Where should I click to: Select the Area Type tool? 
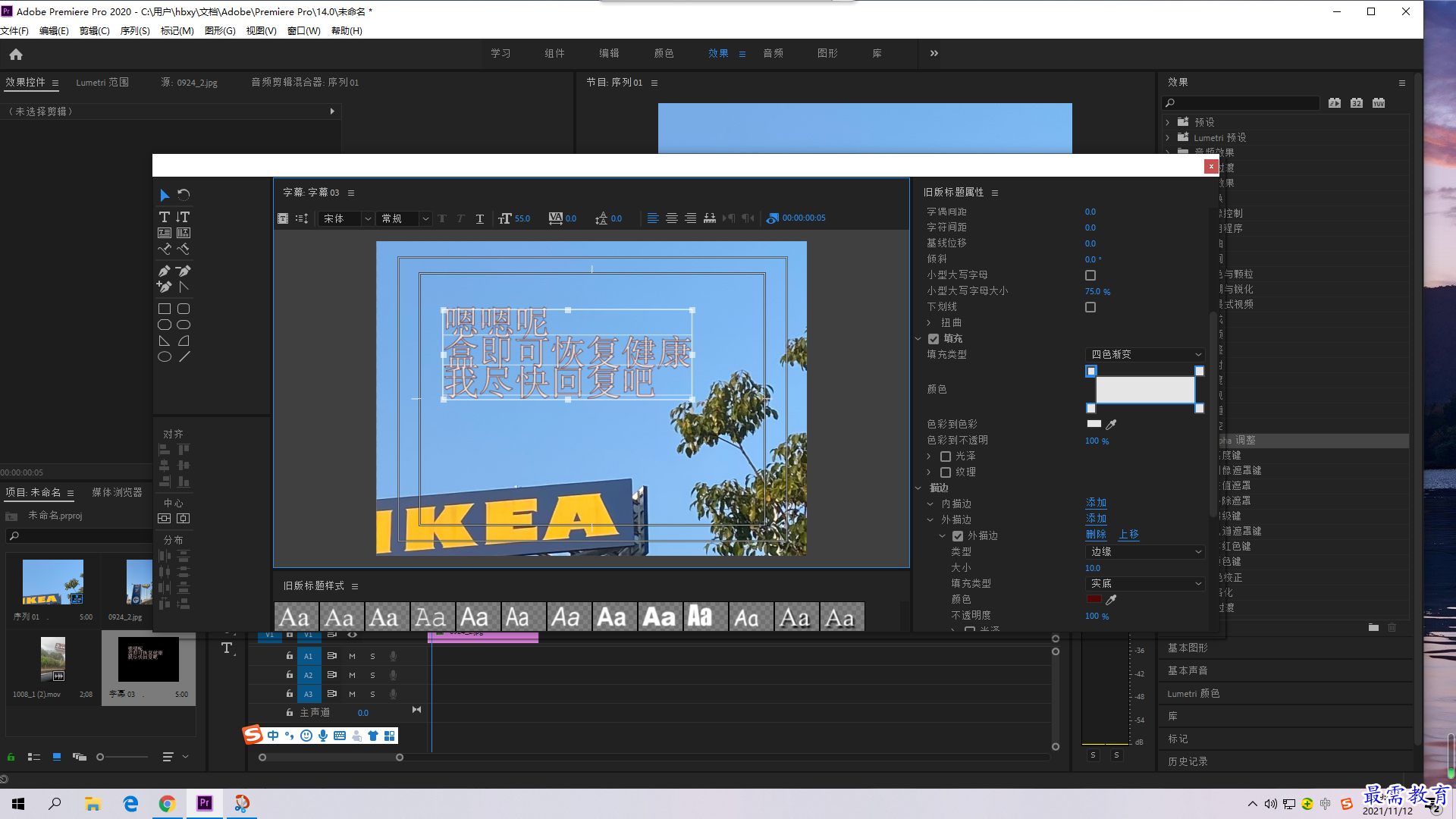[165, 233]
